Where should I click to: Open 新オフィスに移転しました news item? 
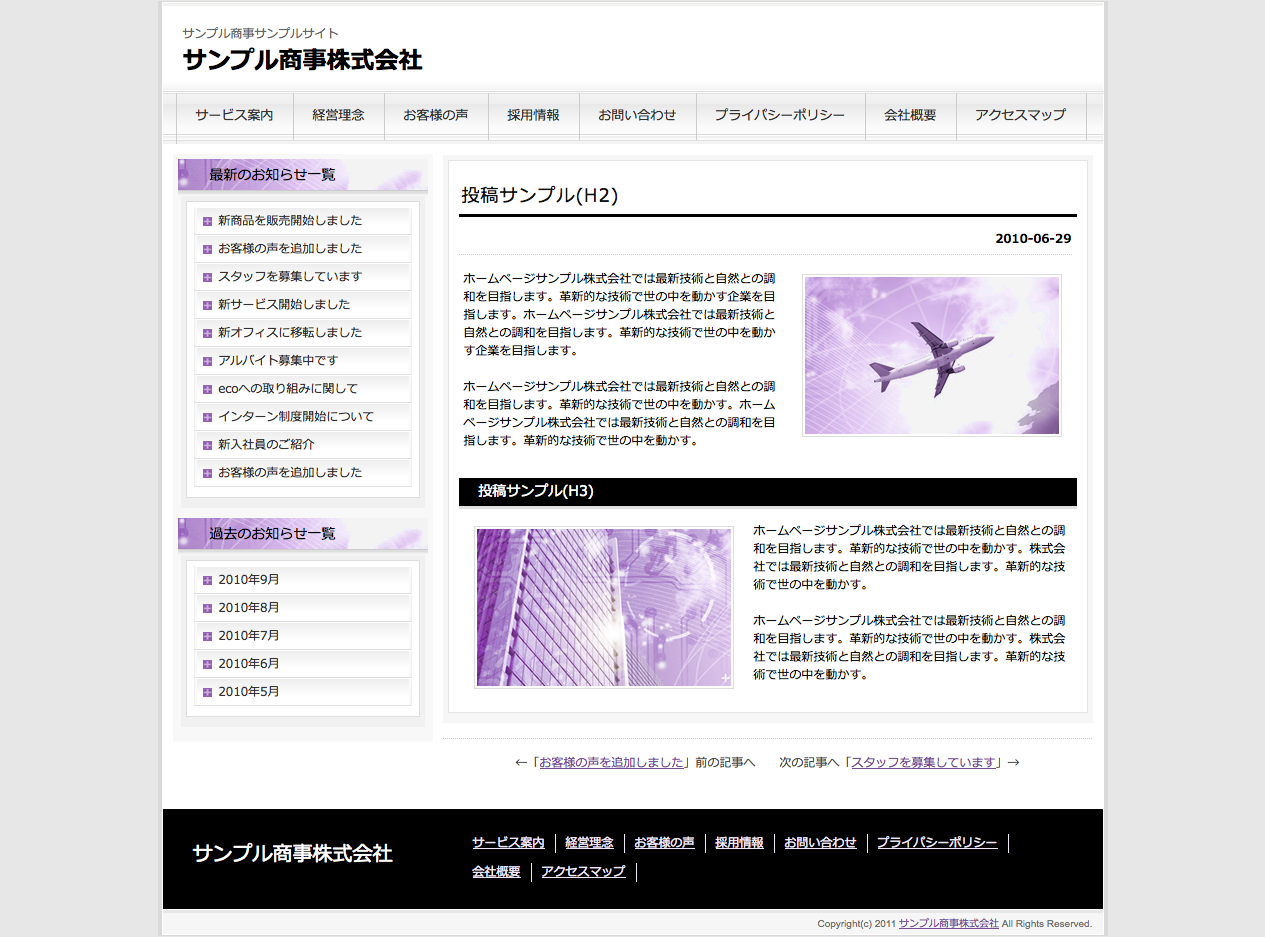pyautogui.click(x=290, y=333)
